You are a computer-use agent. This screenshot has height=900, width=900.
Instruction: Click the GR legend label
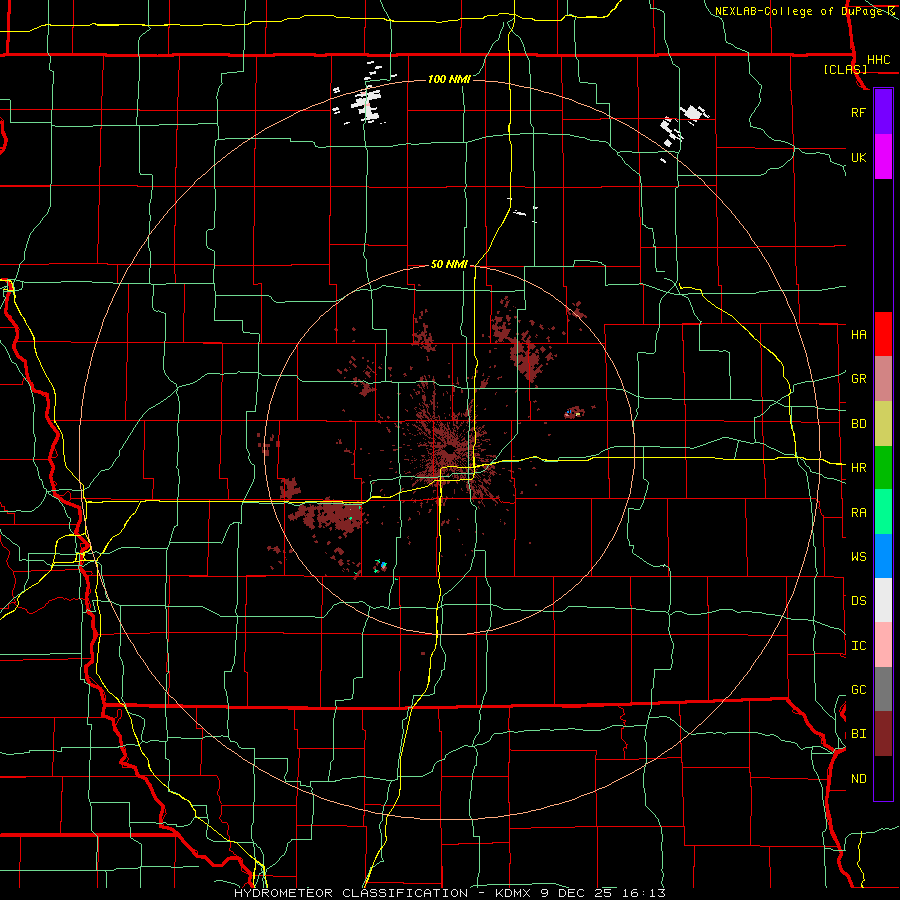859,379
